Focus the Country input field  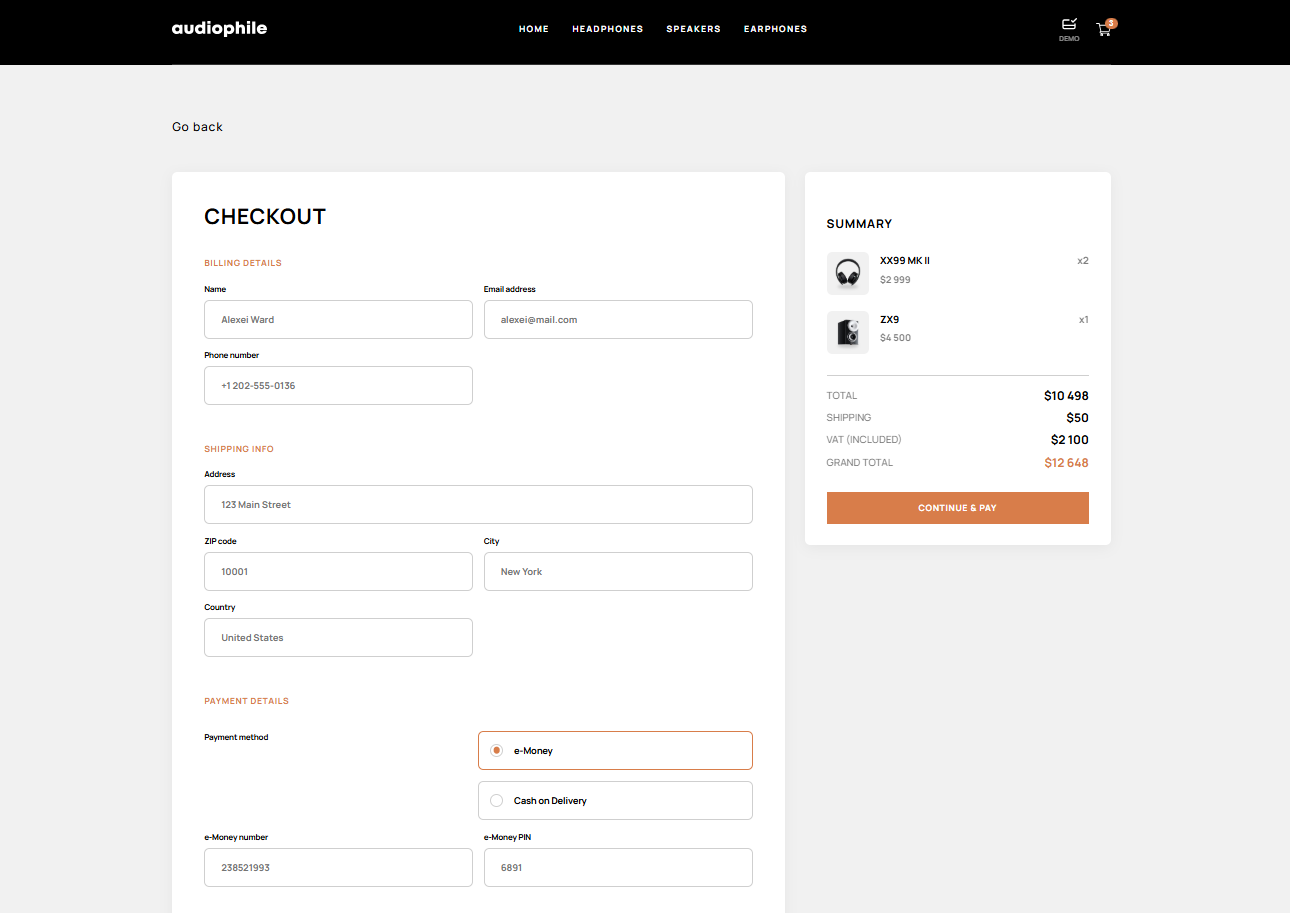click(338, 637)
